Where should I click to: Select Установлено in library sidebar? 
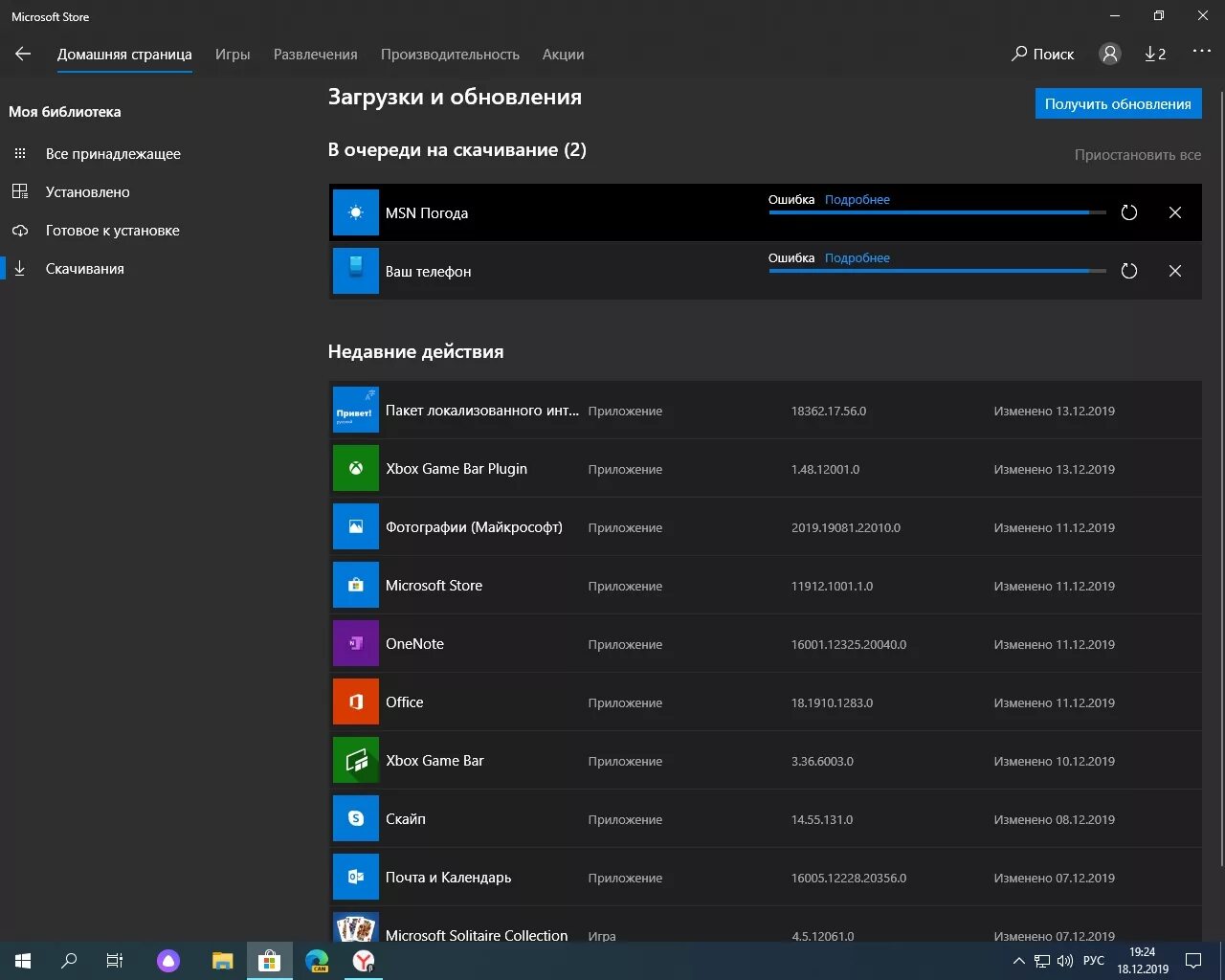pyautogui.click(x=88, y=192)
